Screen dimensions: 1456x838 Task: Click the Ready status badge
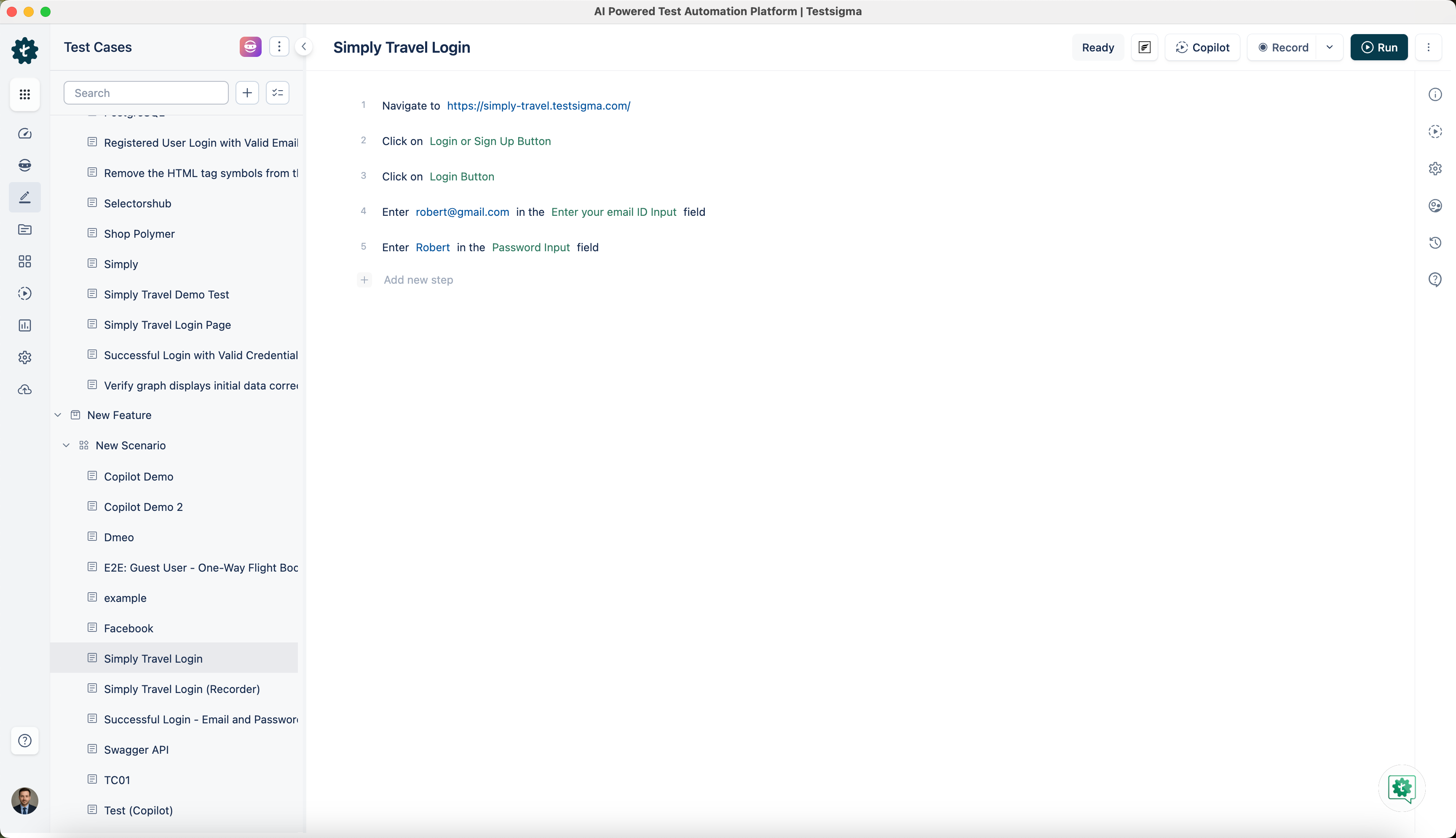click(1098, 47)
